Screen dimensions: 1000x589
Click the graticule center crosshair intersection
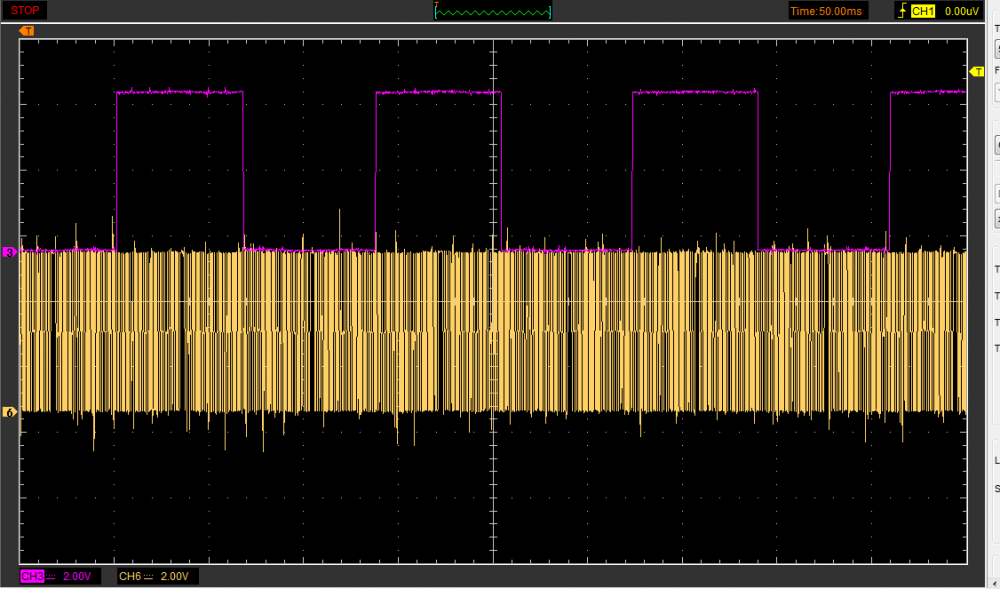(493, 301)
